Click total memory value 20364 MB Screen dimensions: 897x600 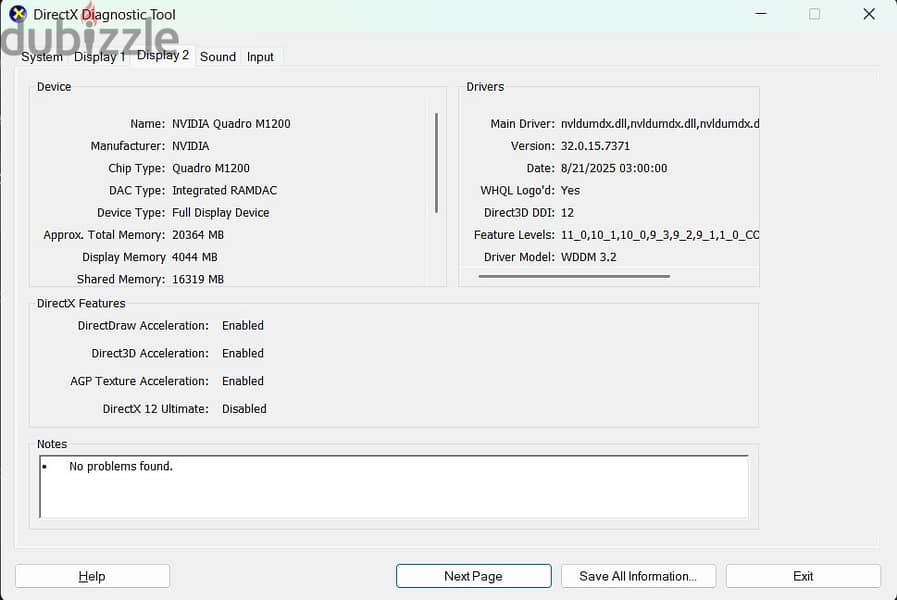[198, 235]
